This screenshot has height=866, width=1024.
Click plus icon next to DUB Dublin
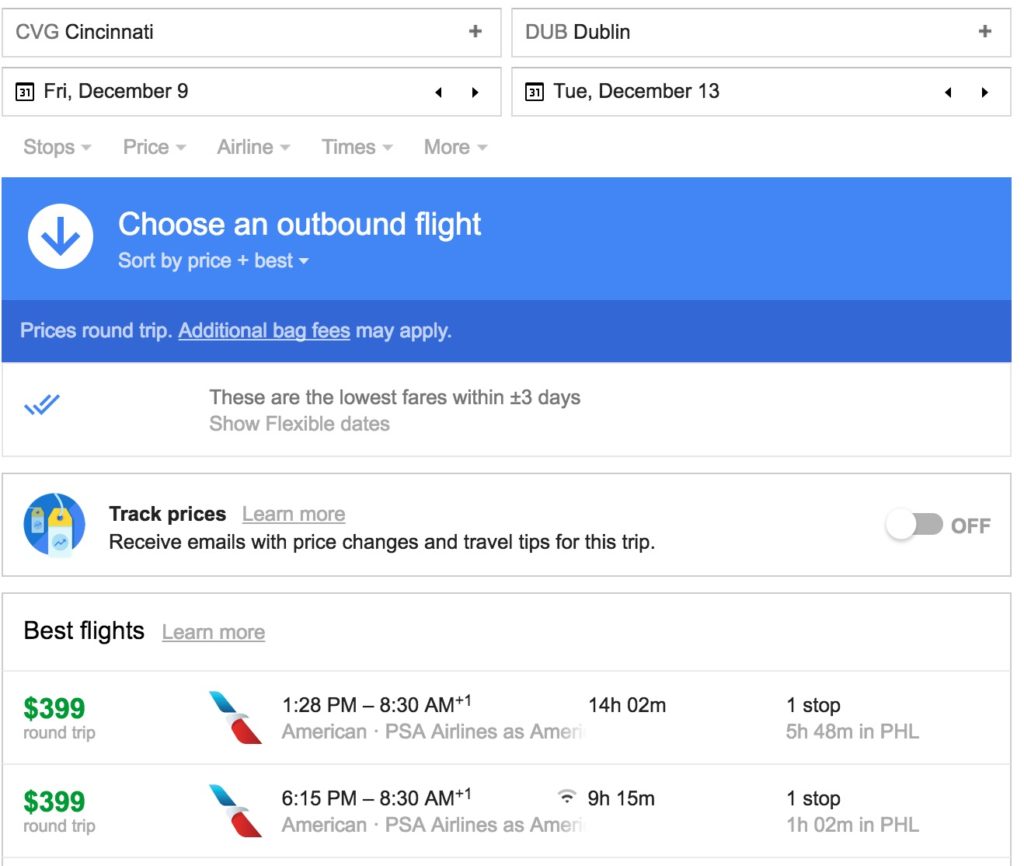click(985, 32)
